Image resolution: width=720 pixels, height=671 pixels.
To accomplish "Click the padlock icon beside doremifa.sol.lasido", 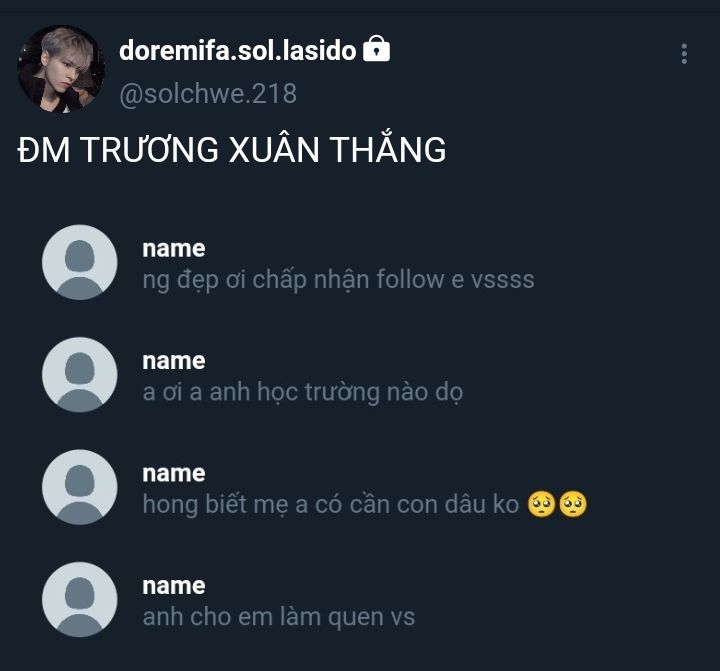I will [377, 49].
